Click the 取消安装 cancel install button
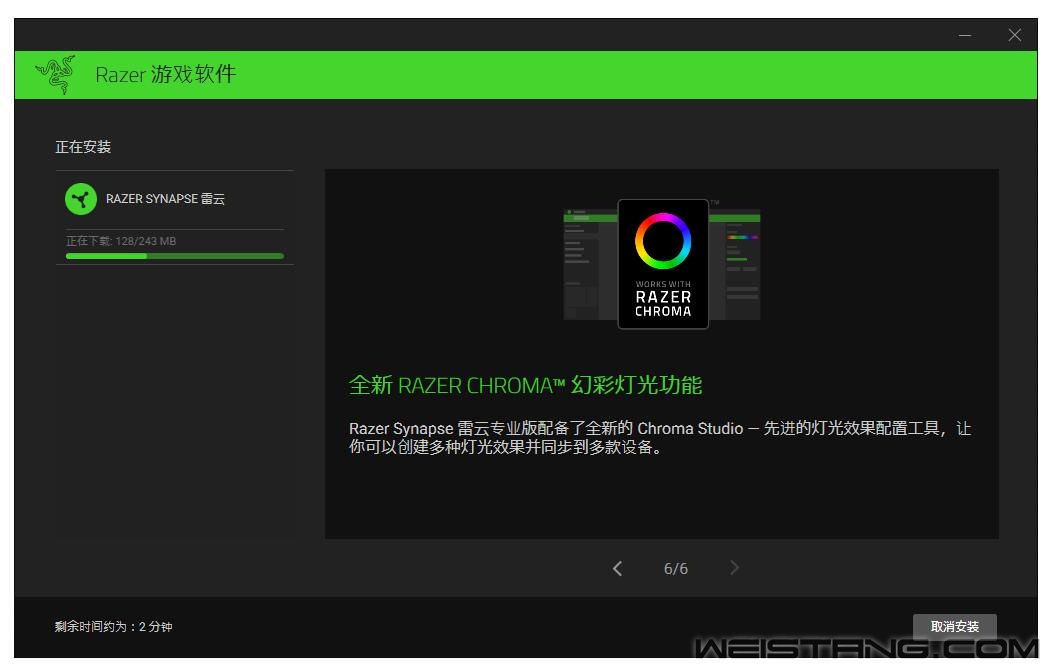 954,627
